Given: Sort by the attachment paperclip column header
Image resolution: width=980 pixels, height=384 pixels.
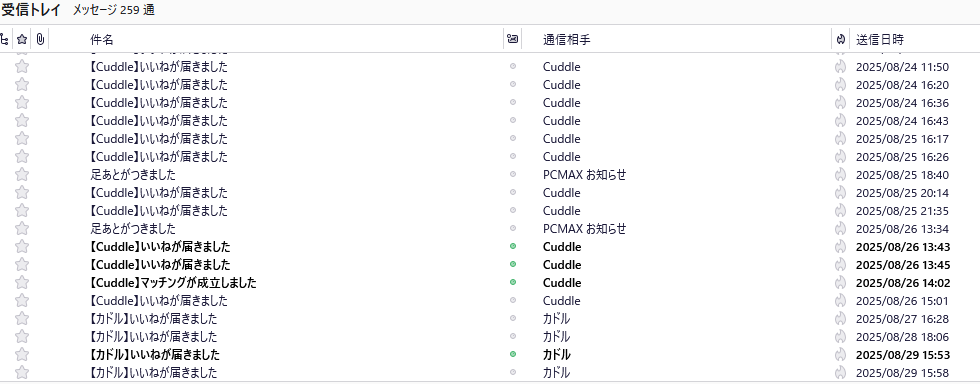Looking at the screenshot, I should pos(39,40).
